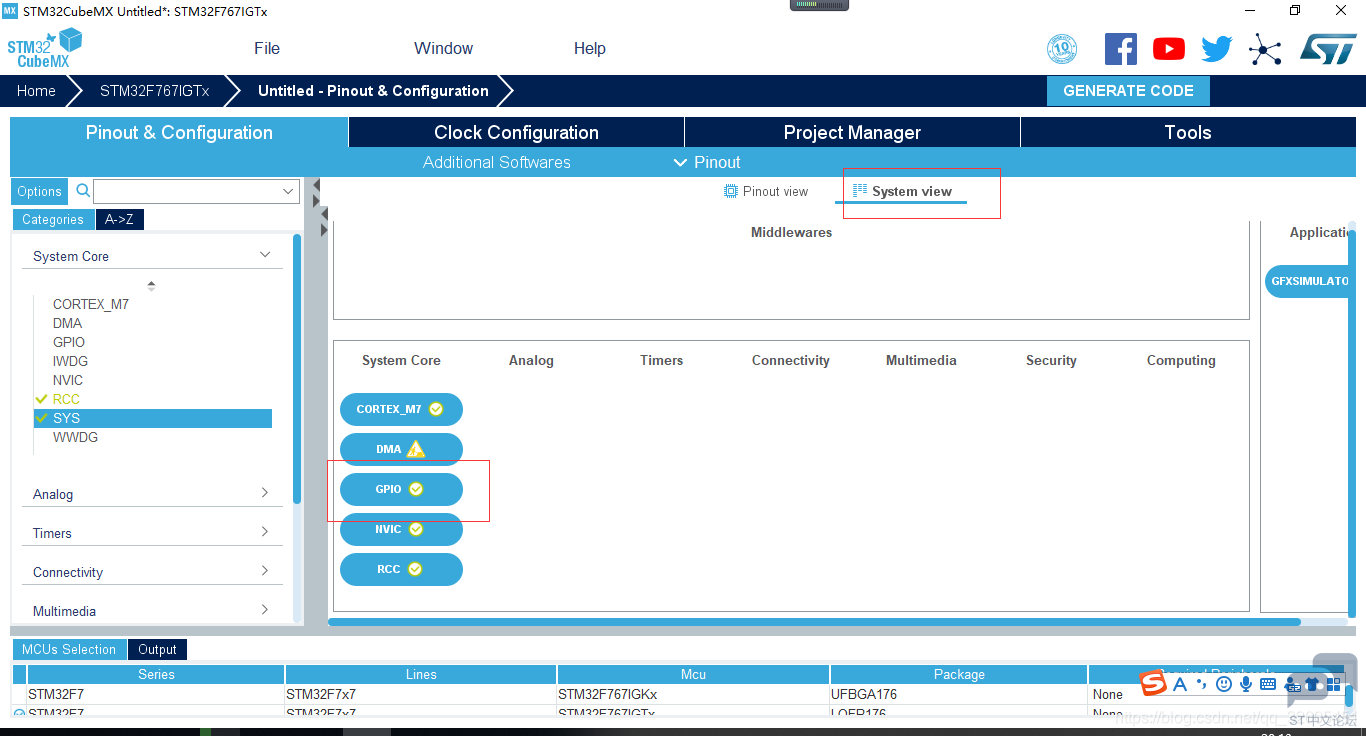Click the Sogou punctuation mode icon

[x=1203, y=684]
